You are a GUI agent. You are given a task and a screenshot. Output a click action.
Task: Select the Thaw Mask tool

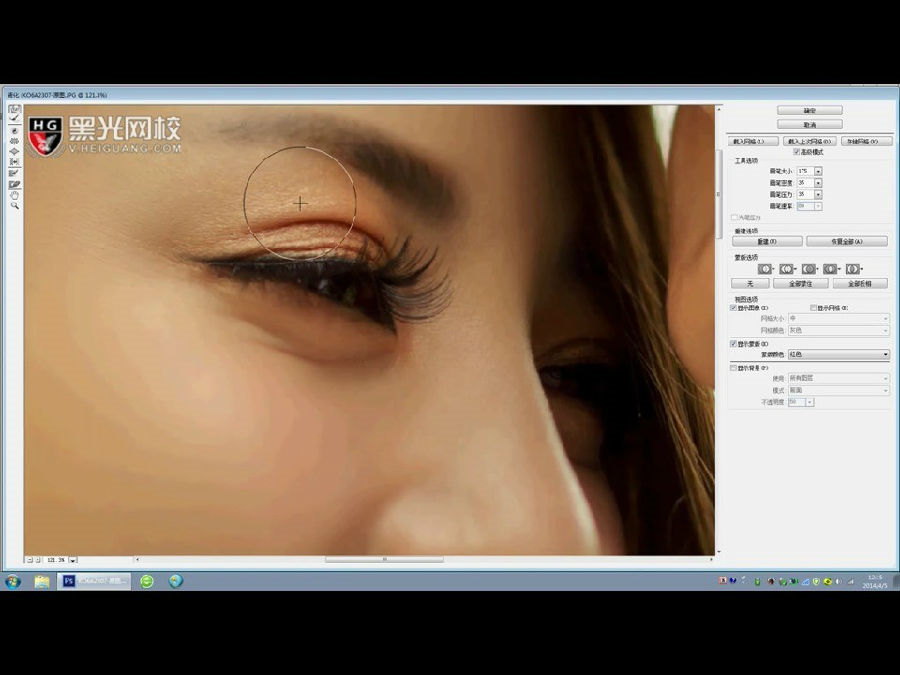click(x=14, y=185)
